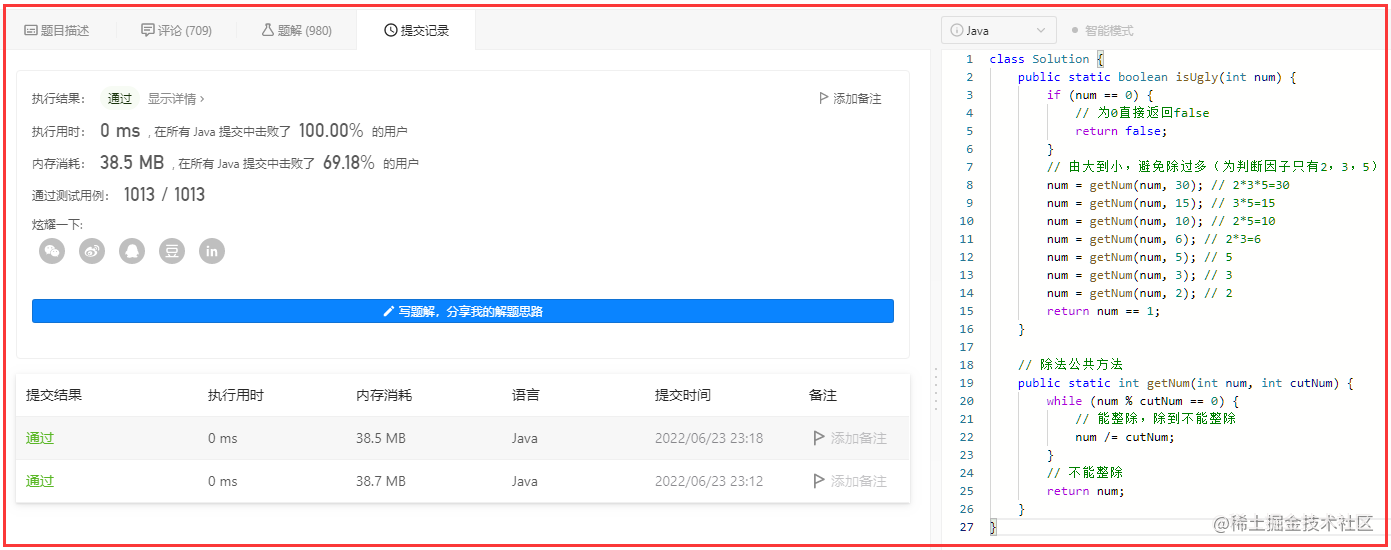Viewport: 1391px width, 550px height.
Task: Share result via QQ icon
Action: click(132, 251)
